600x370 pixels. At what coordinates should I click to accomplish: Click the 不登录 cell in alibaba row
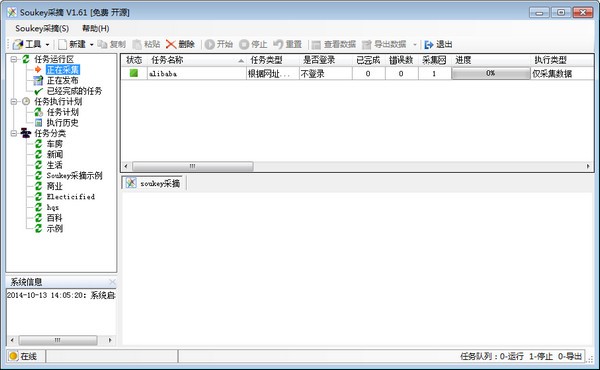point(326,73)
